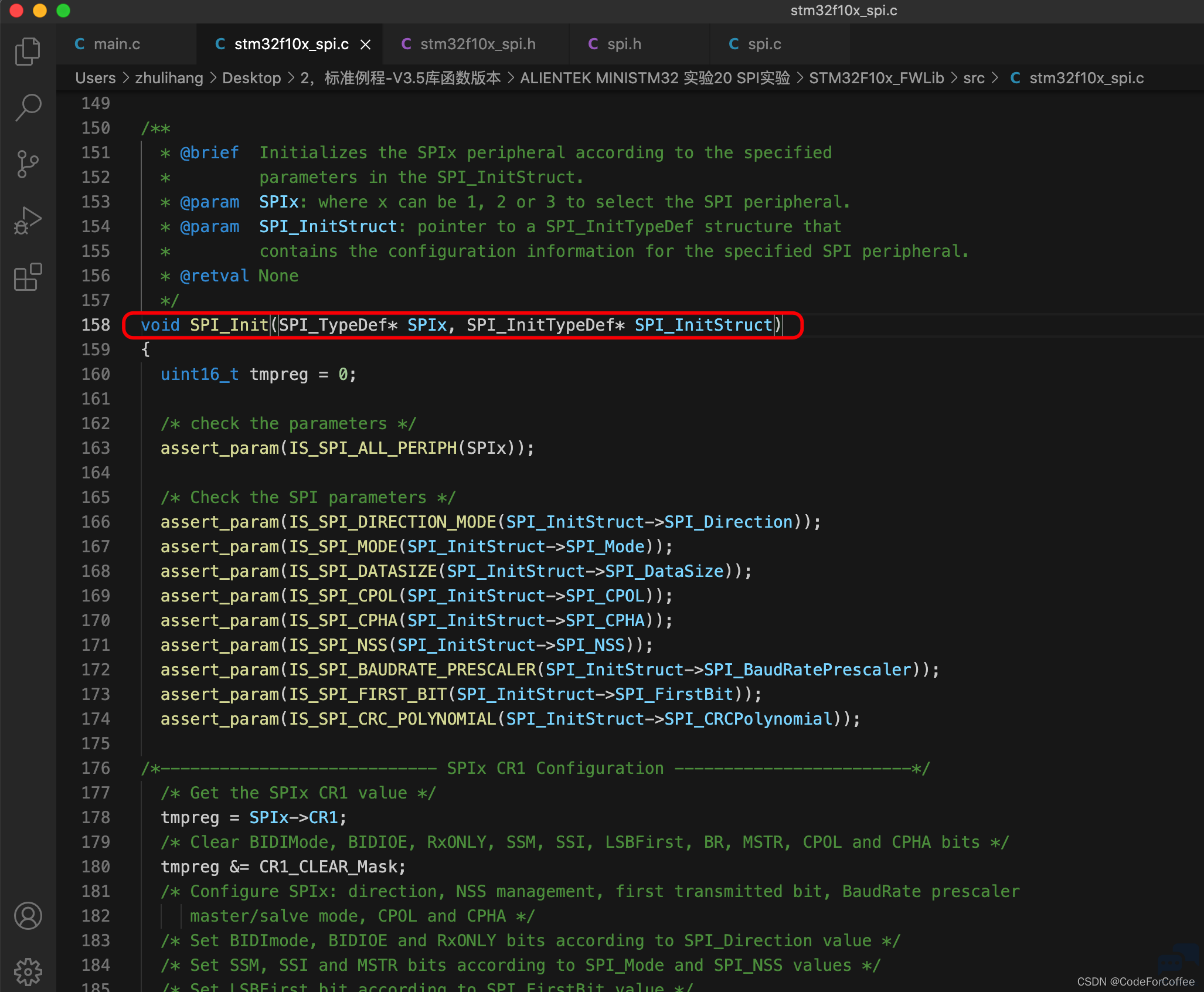This screenshot has width=1204, height=992.
Task: Expand the src breadcrumb segment
Action: click(974, 78)
